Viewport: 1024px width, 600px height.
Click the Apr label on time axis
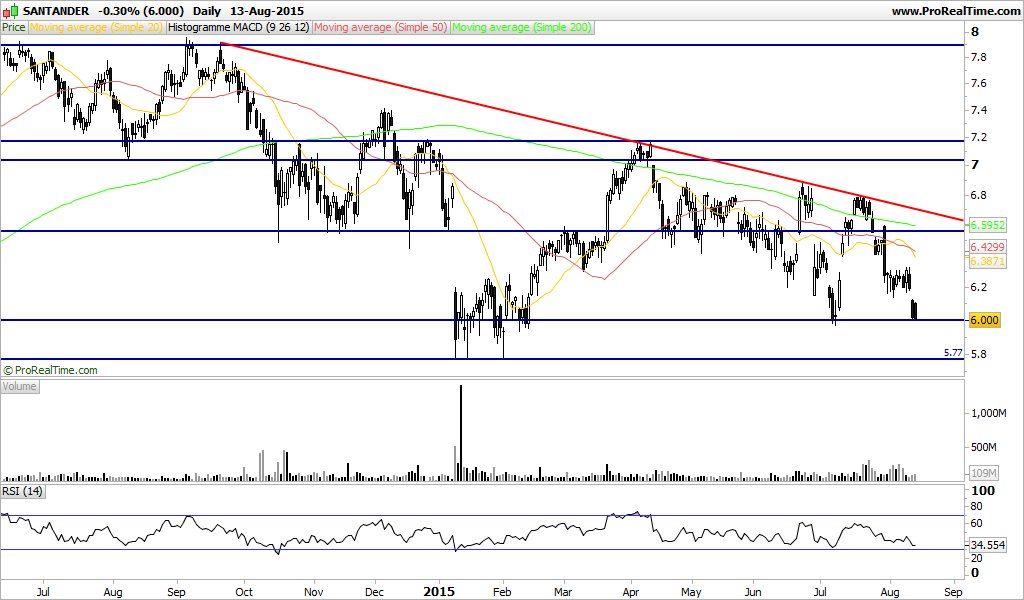[x=631, y=592]
